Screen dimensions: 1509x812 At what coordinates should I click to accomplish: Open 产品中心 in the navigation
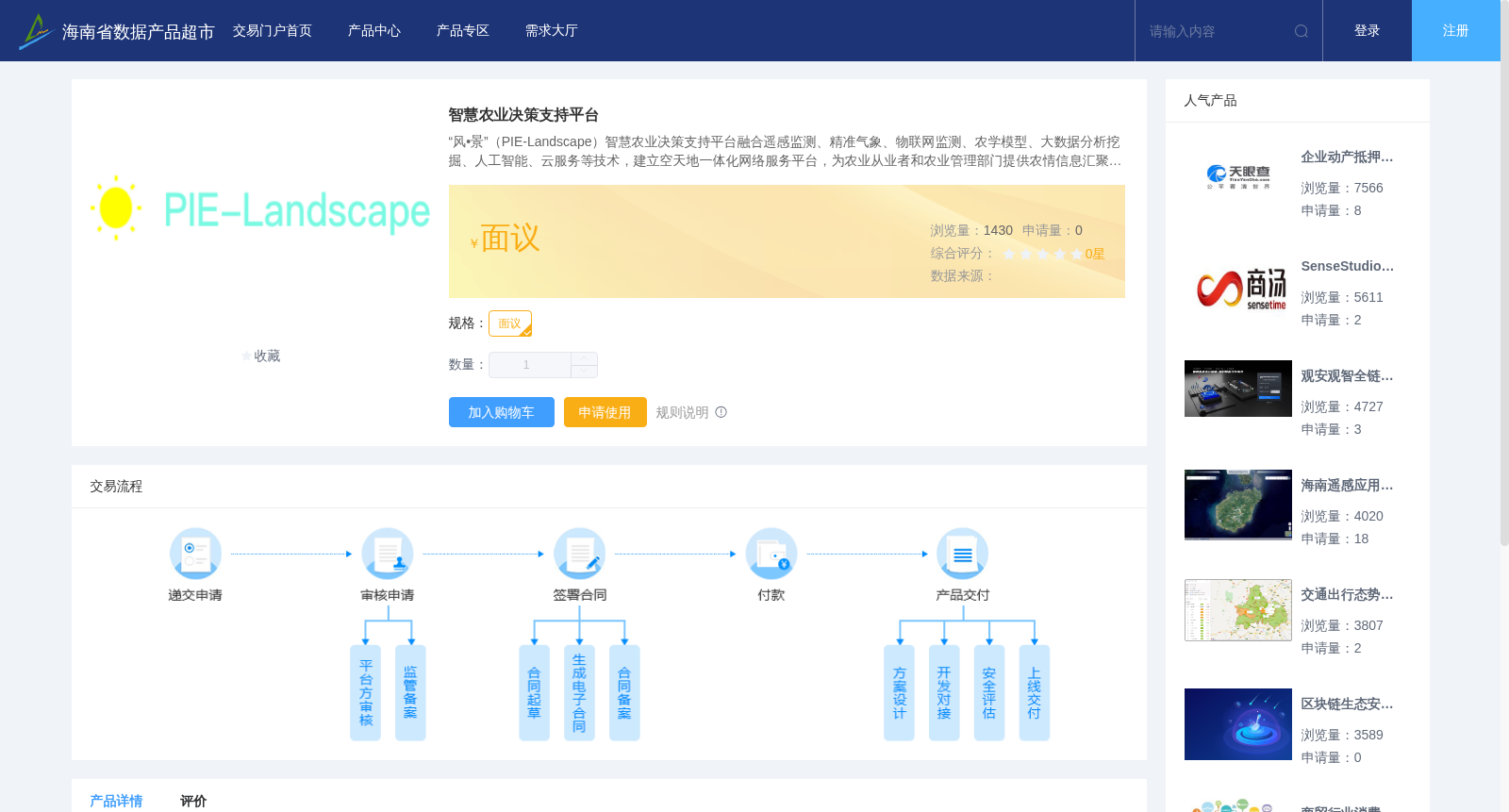click(x=374, y=31)
